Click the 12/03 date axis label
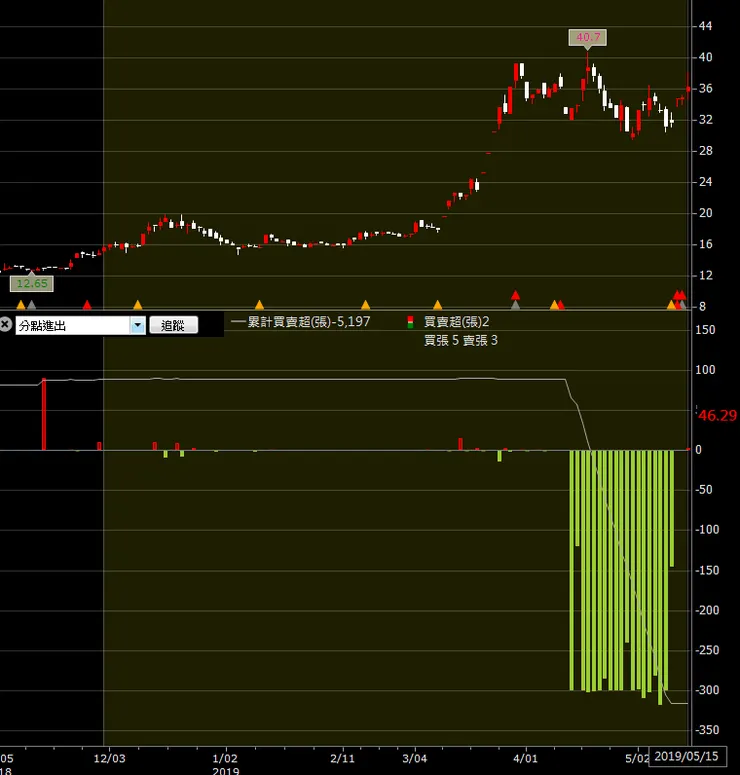740x775 pixels. (x=110, y=758)
